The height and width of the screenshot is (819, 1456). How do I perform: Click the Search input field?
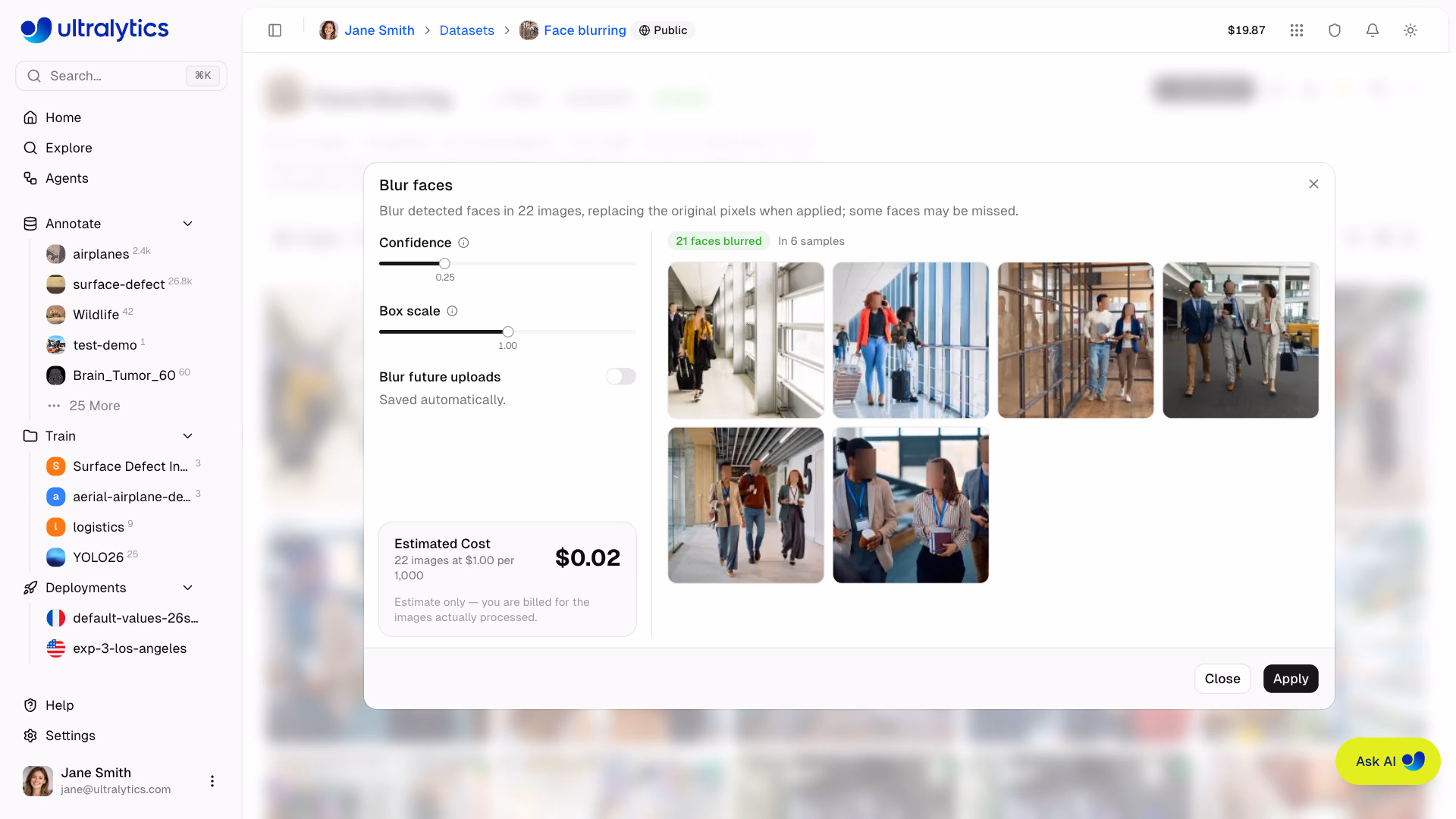coord(121,76)
